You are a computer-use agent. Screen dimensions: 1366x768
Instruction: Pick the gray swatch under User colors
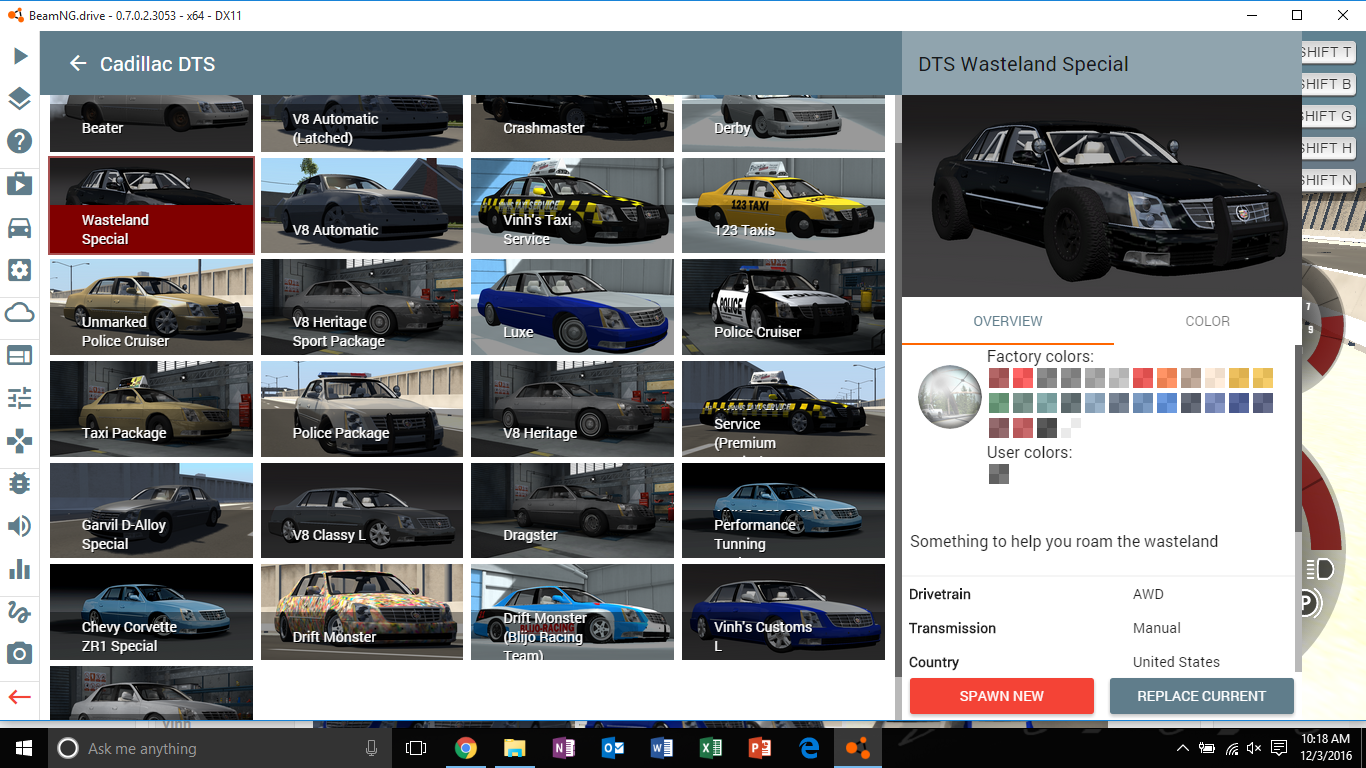click(998, 474)
